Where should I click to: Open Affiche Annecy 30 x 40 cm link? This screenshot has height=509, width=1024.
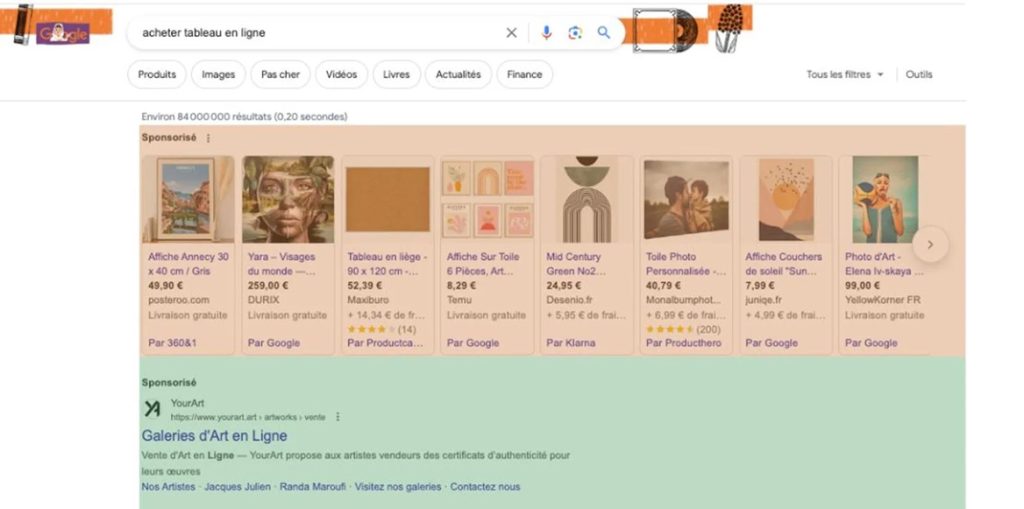(x=188, y=264)
